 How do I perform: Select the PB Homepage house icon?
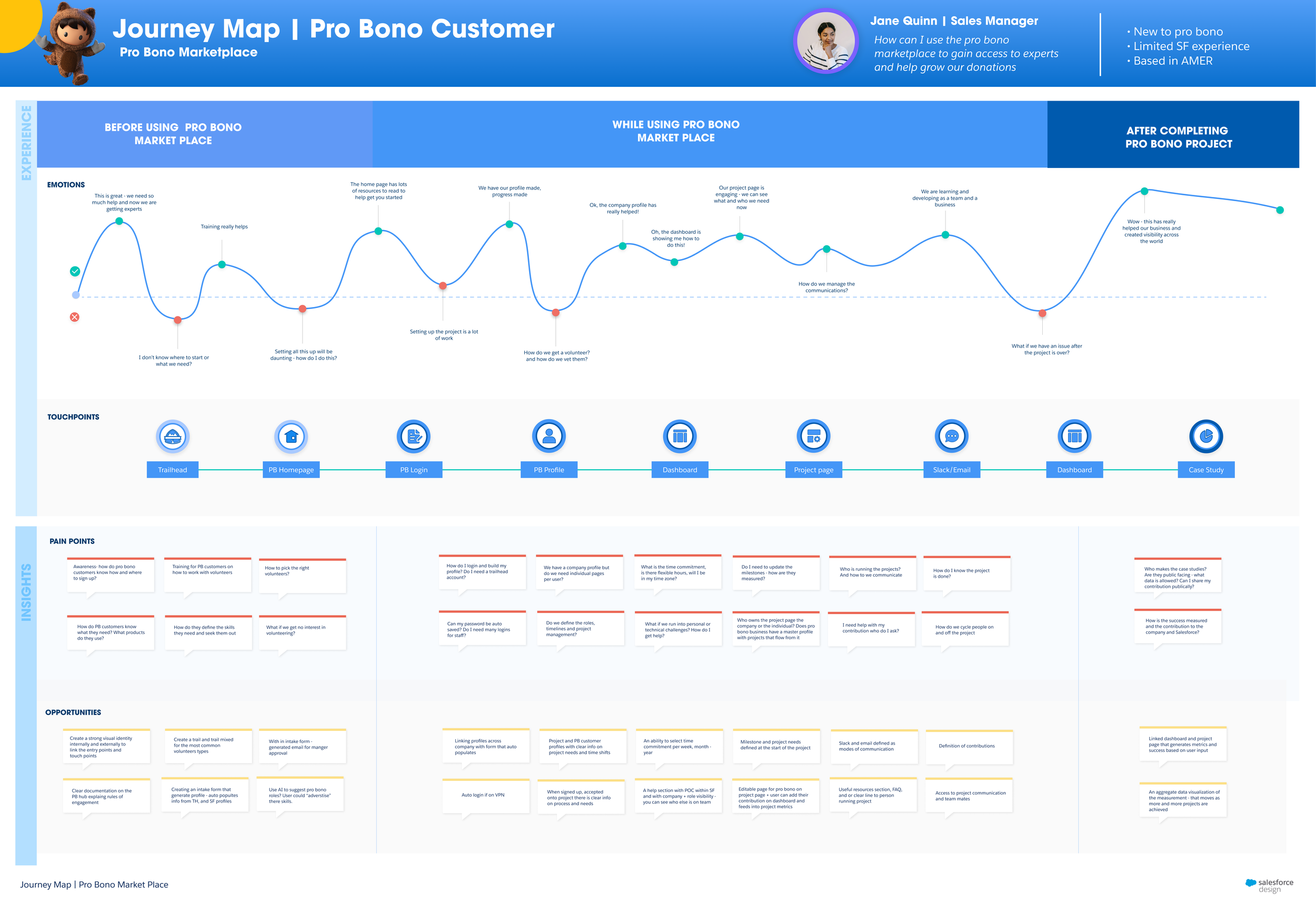[291, 437]
